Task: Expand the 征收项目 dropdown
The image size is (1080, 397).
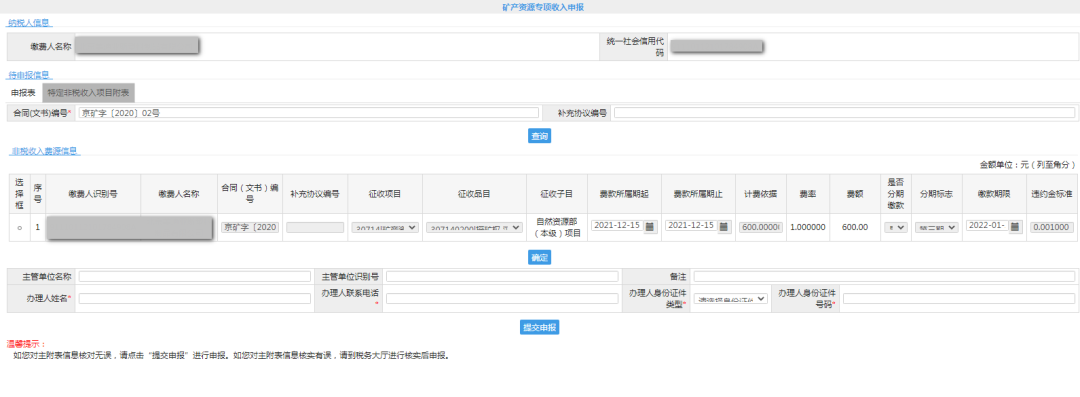Action: [x=384, y=227]
